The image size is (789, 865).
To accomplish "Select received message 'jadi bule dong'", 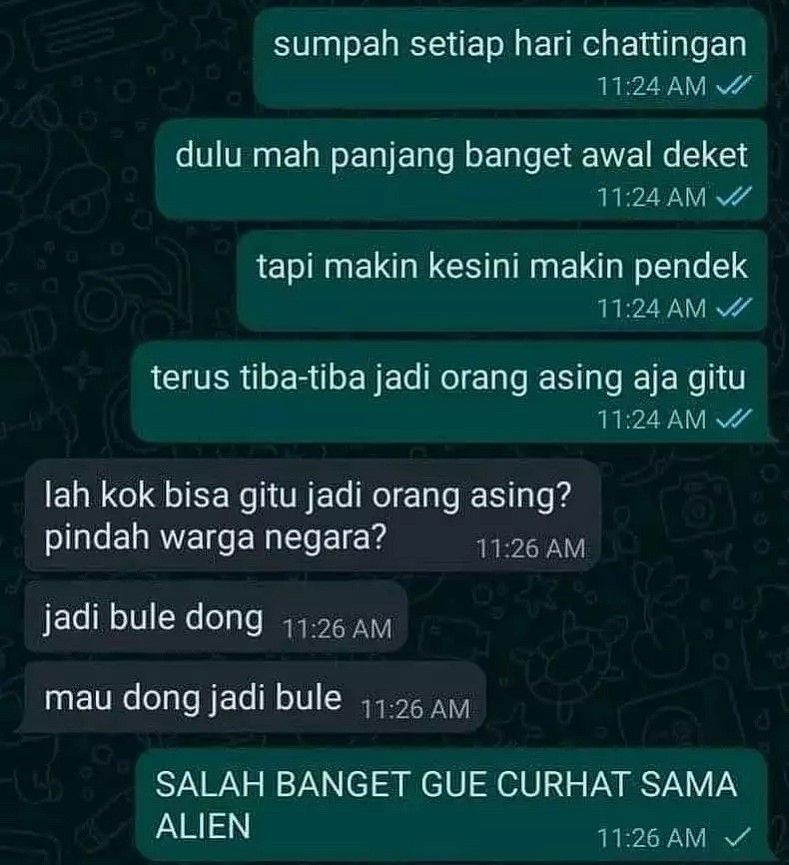I will click(216, 617).
